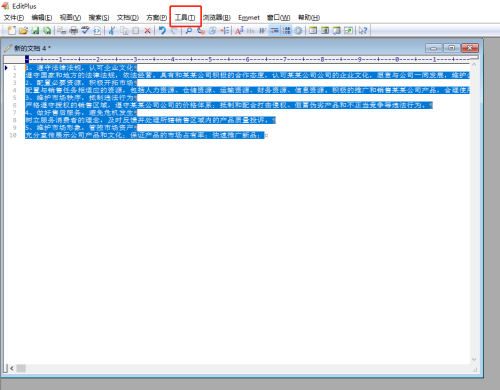
Task: Print the document using printer icon
Action: pyautogui.click(x=73, y=31)
